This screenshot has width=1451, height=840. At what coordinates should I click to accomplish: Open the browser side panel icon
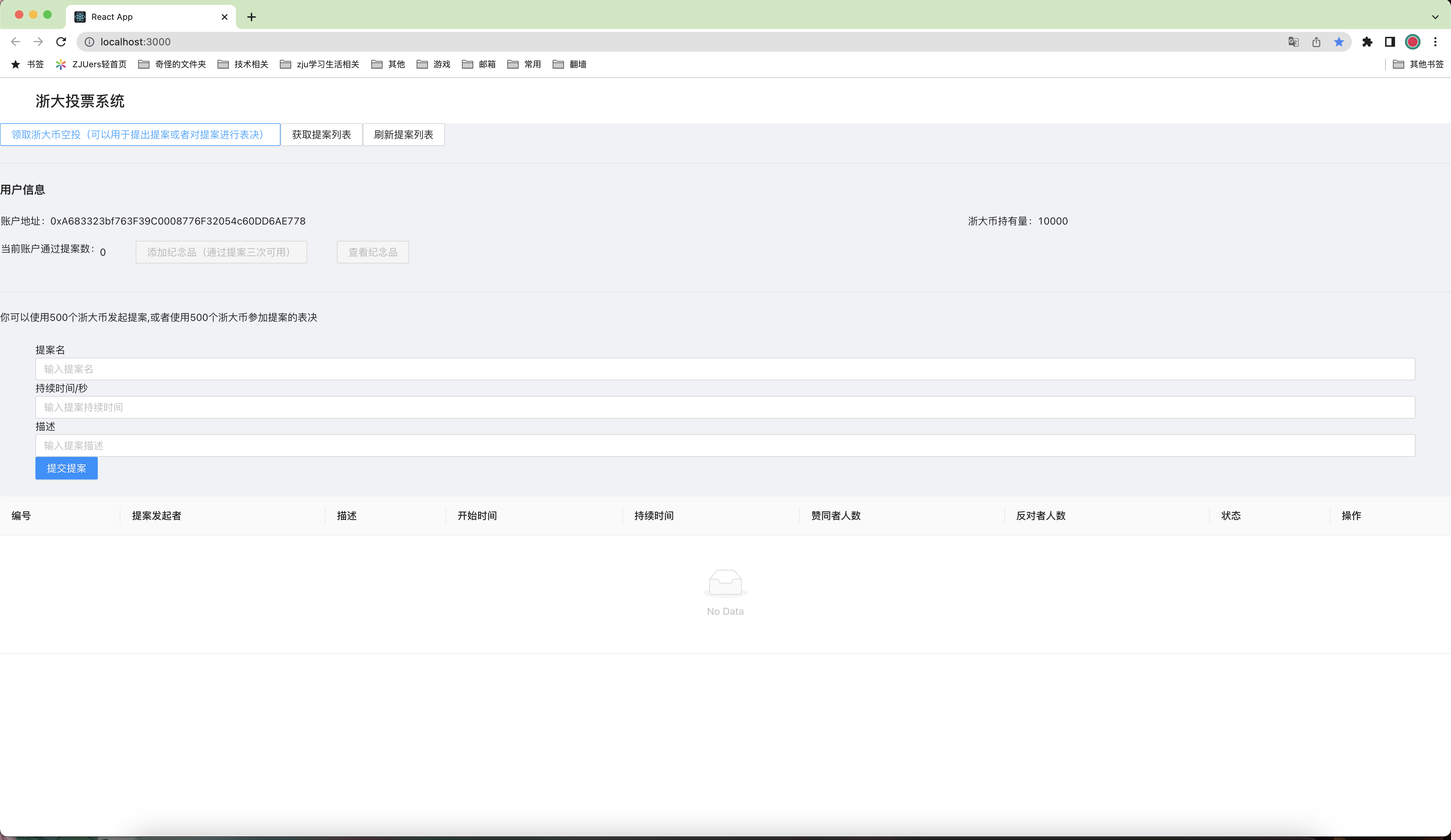[1390, 41]
